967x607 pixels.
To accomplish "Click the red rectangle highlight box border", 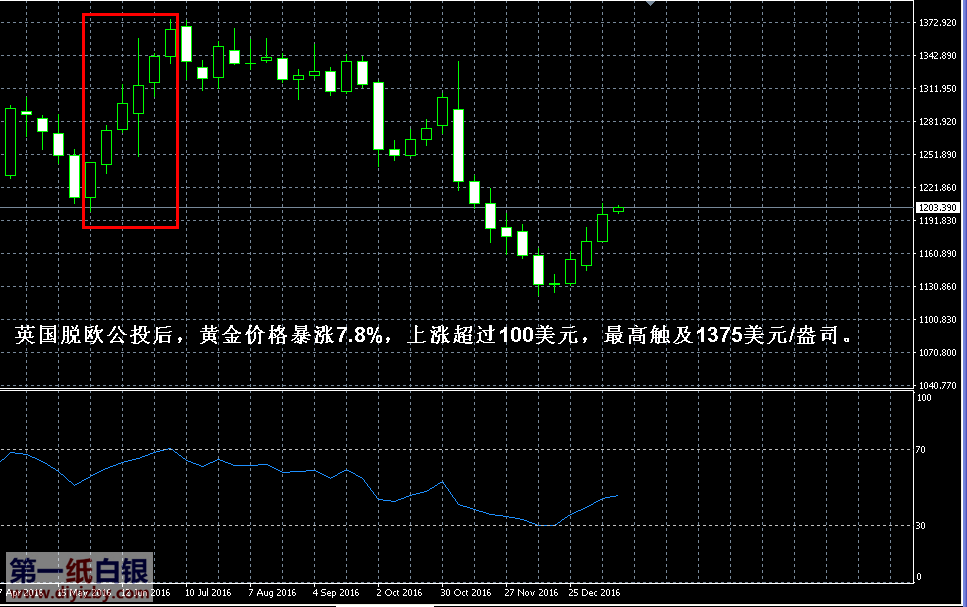I will point(83,120).
